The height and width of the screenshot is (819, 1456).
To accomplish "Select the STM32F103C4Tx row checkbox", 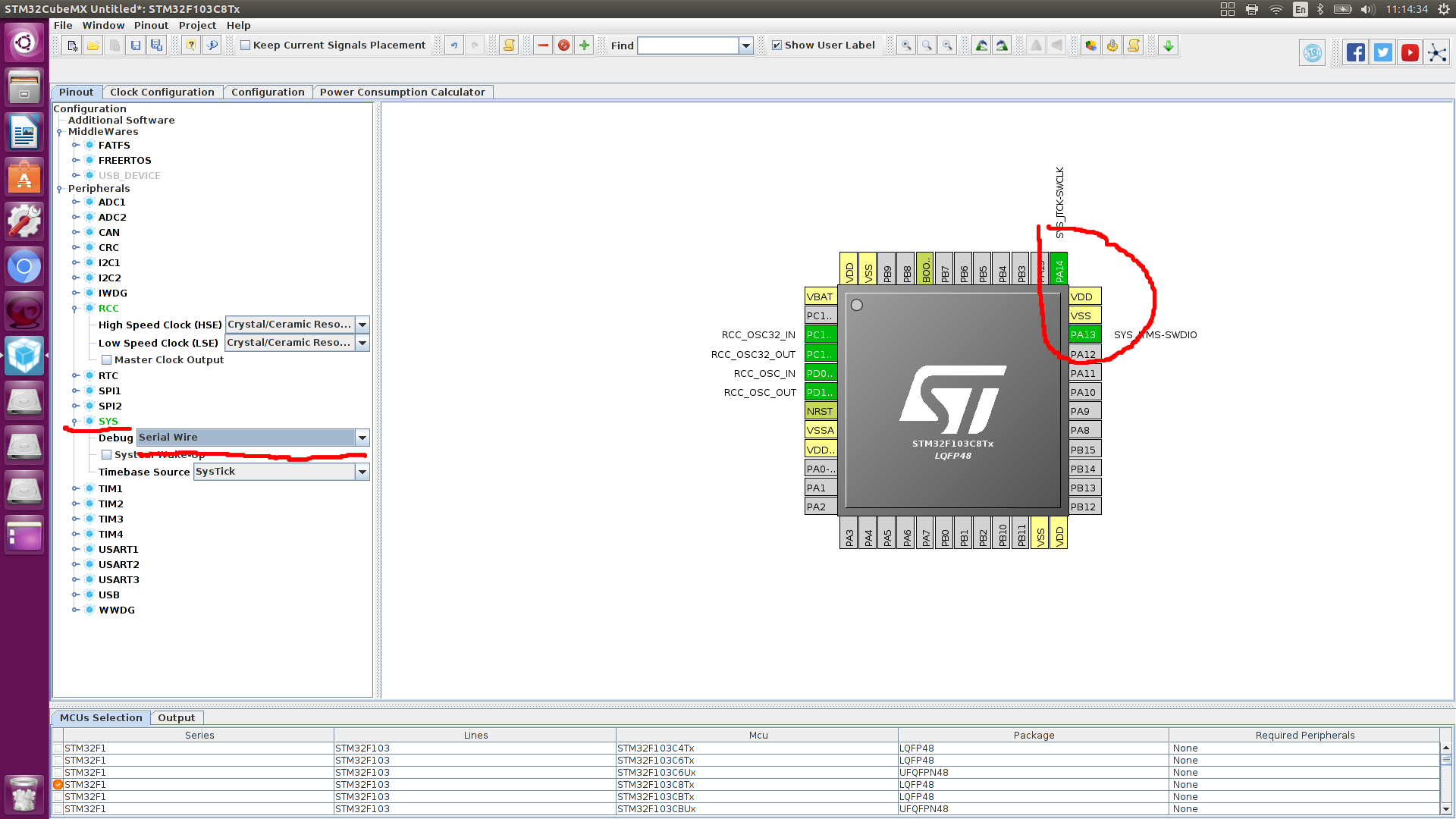I will [58, 748].
